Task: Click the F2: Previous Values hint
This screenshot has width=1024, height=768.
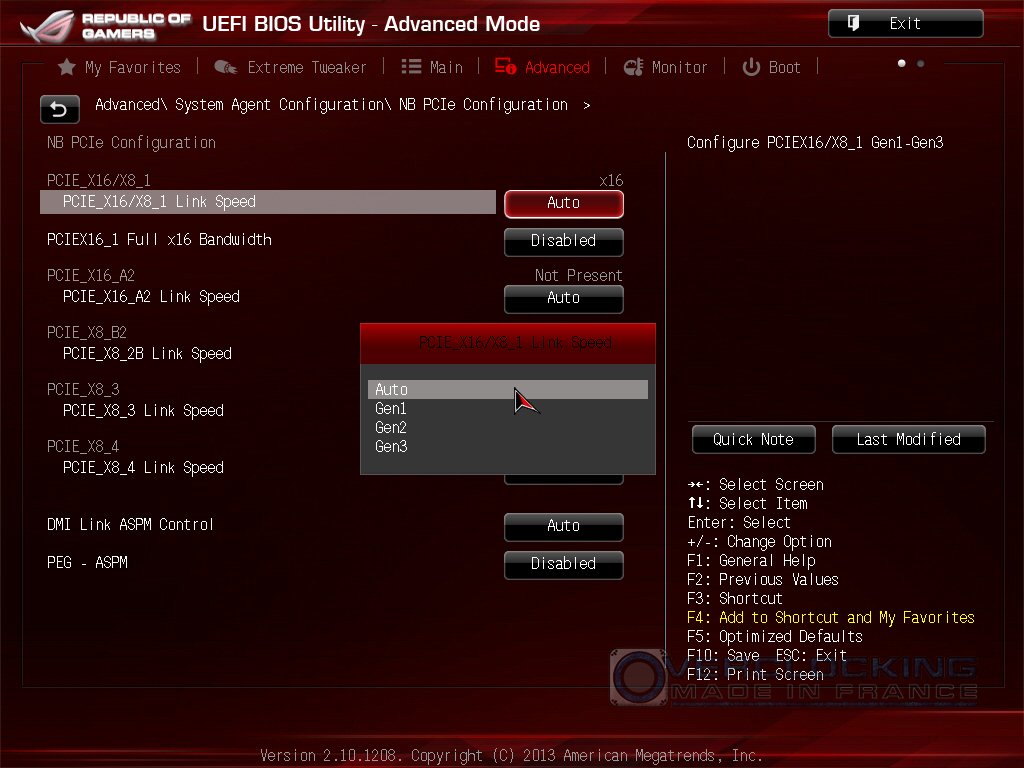Action: (763, 579)
